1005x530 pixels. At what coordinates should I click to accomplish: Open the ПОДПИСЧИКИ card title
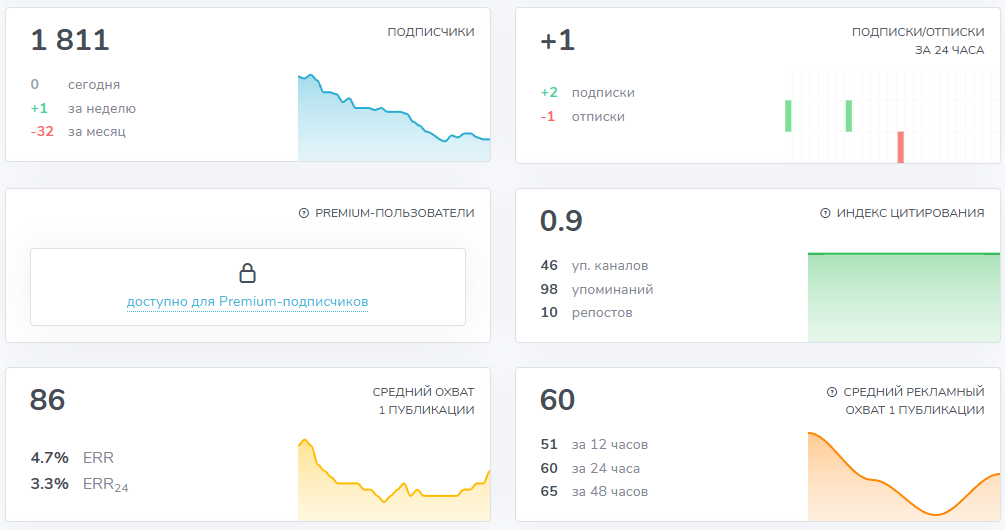coord(431,32)
